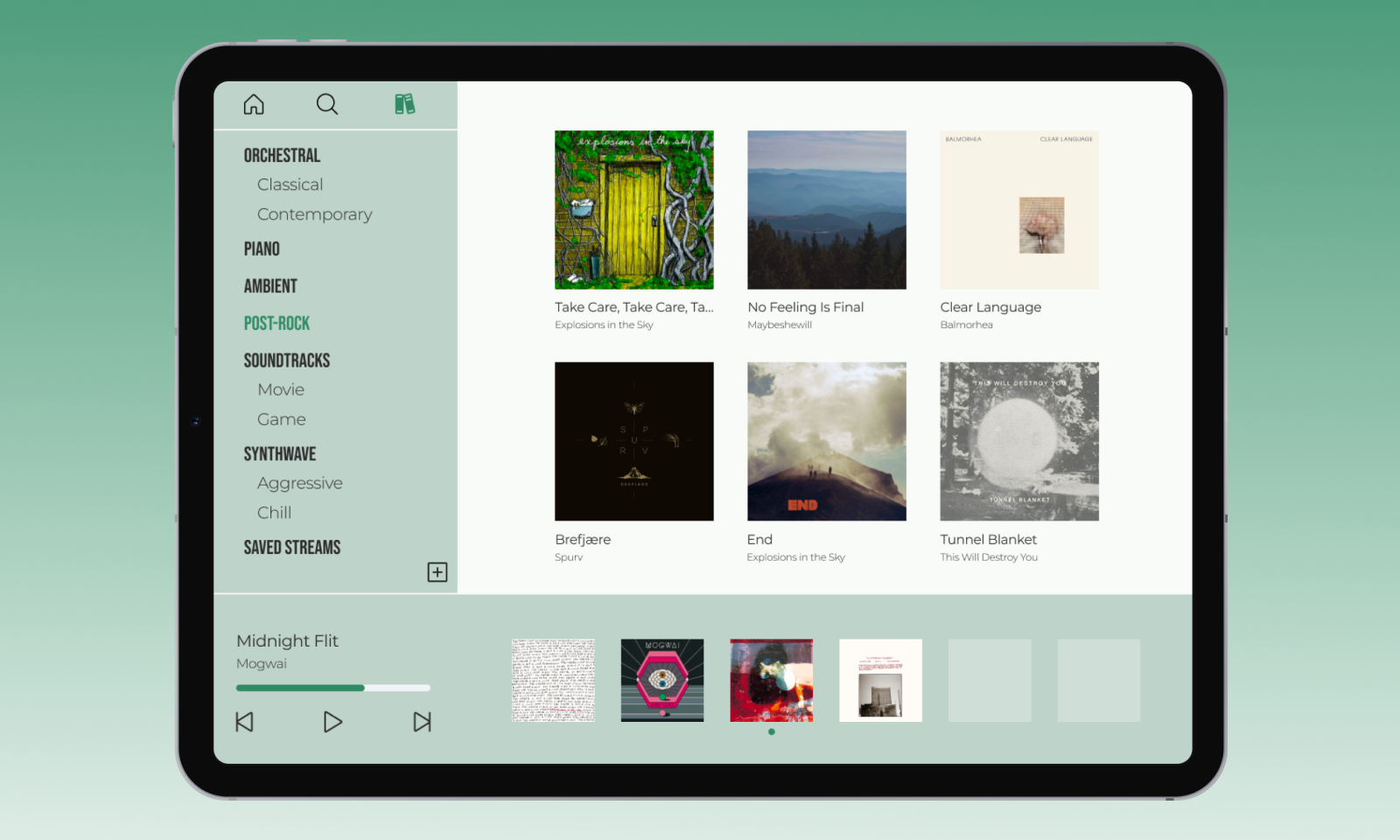Open the Saved Streams section
This screenshot has width=1400, height=840.
tap(291, 547)
